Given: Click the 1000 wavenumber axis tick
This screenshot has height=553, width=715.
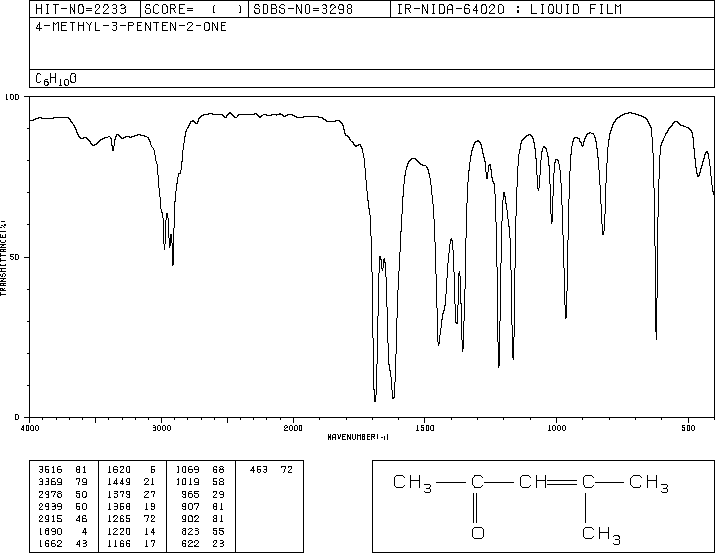Looking at the screenshot, I should 556,428.
